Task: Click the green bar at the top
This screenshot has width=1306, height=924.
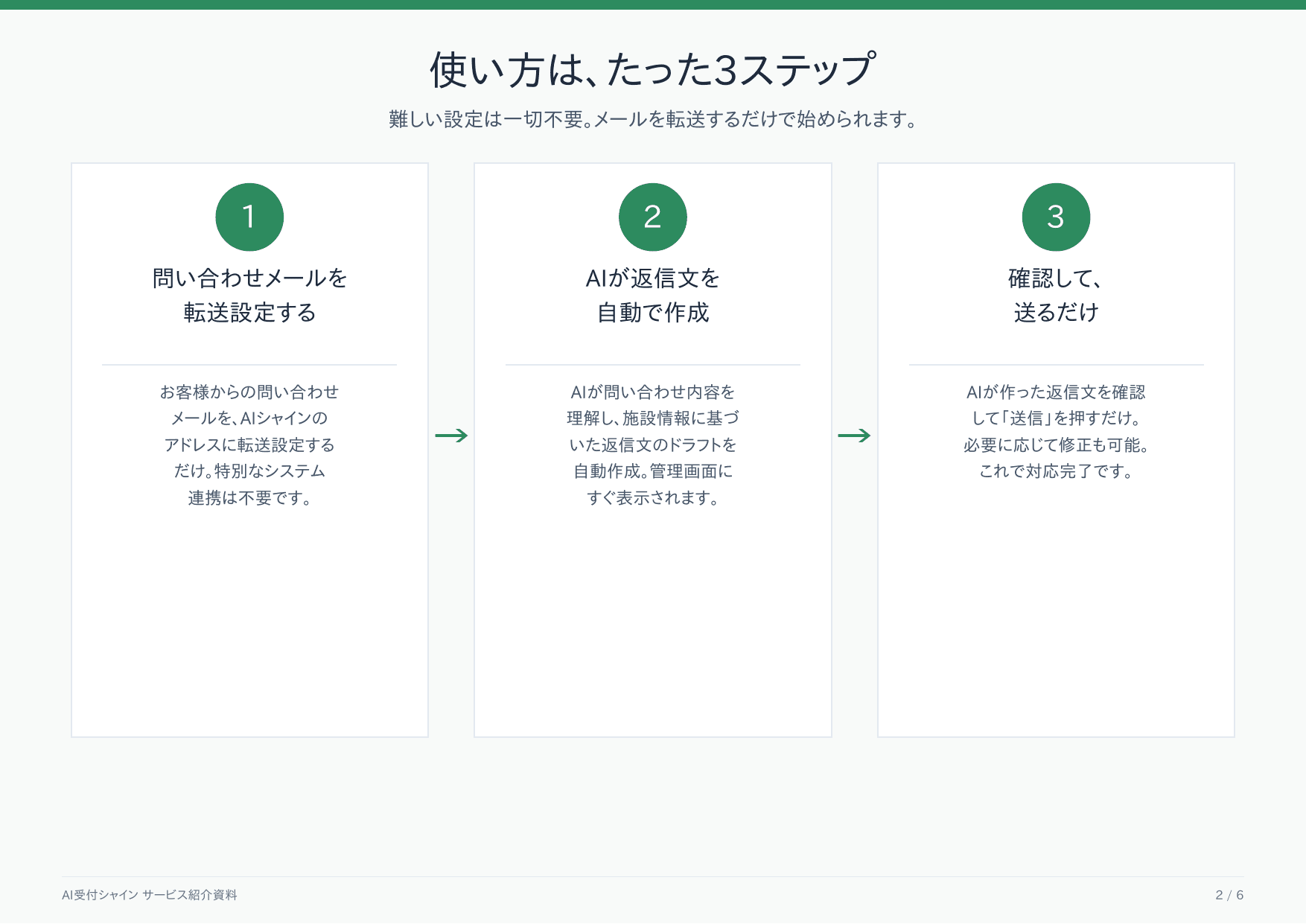Action: [x=653, y=4]
